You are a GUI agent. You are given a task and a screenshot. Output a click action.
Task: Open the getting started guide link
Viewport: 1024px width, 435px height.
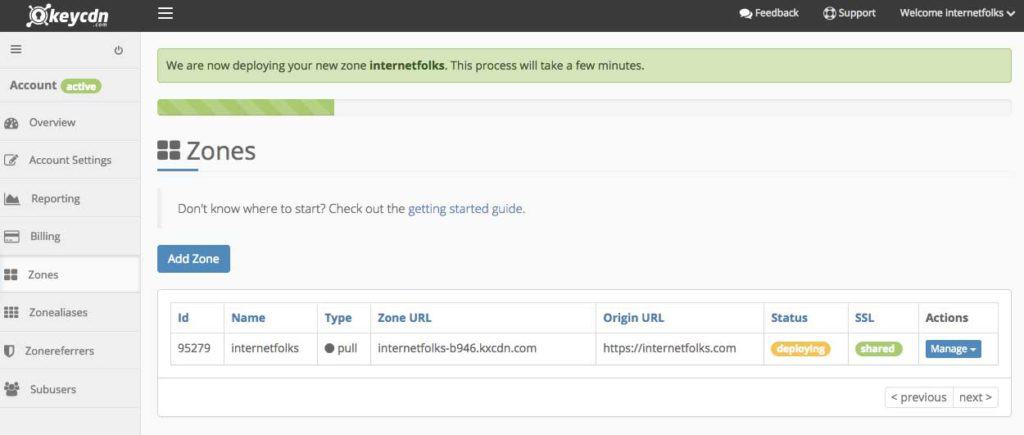pyautogui.click(x=465, y=209)
